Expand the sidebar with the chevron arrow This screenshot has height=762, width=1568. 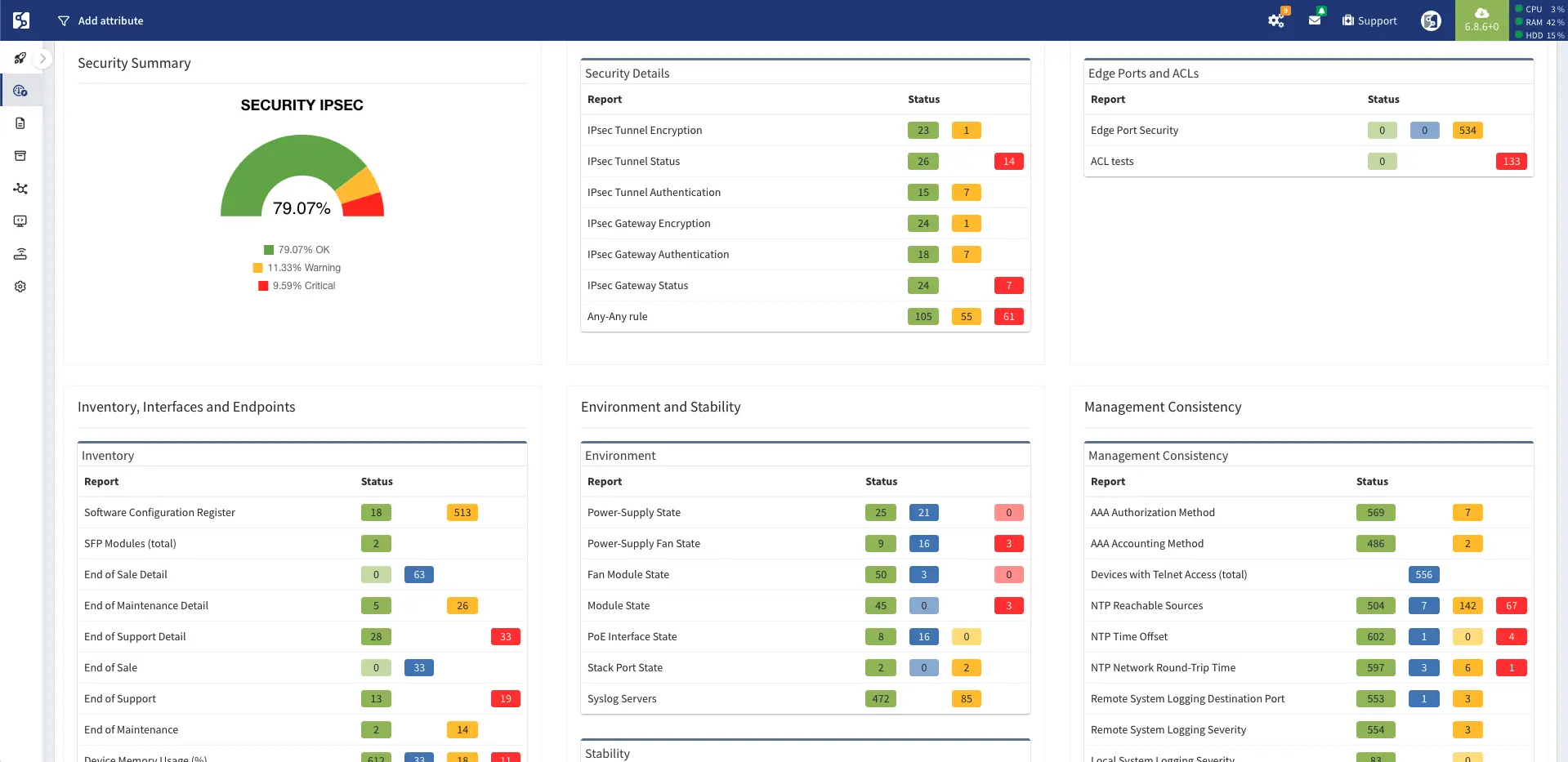pyautogui.click(x=43, y=59)
